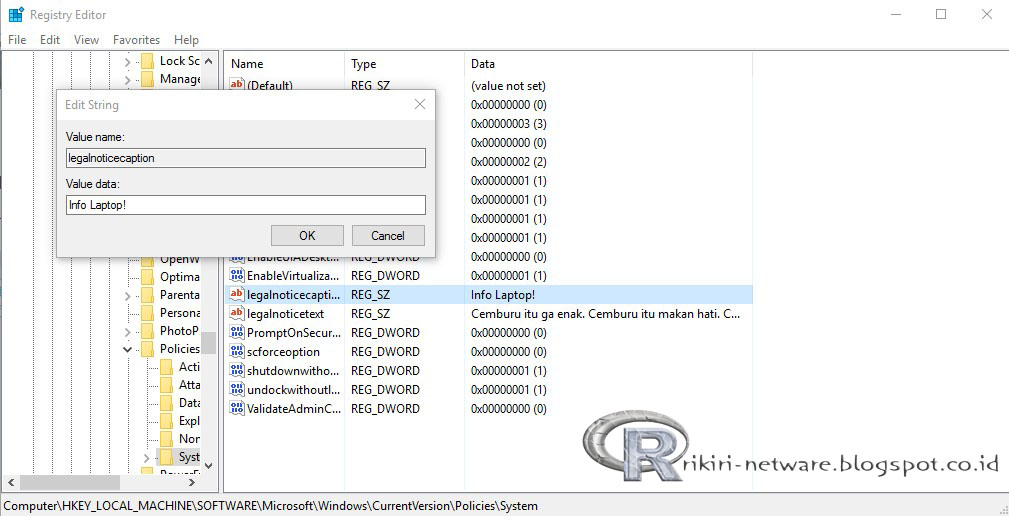Select the undockwithoutlogon DWORD icon
This screenshot has width=1009, height=516.
point(237,389)
